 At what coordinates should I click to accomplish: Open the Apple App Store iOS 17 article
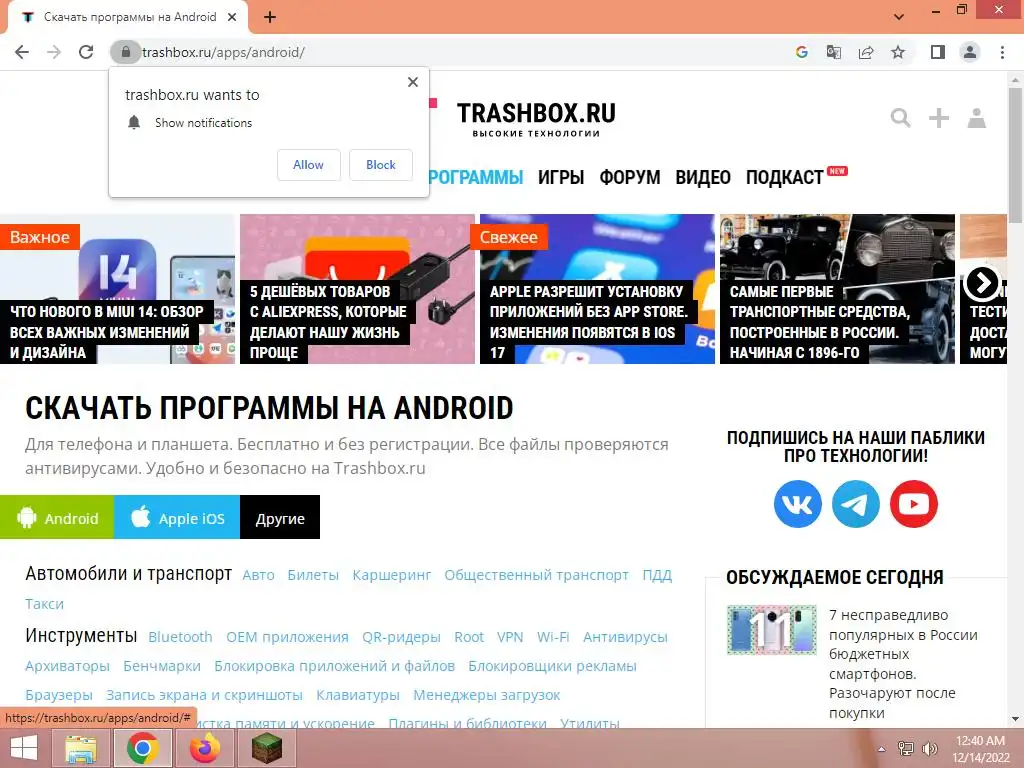pyautogui.click(x=597, y=289)
